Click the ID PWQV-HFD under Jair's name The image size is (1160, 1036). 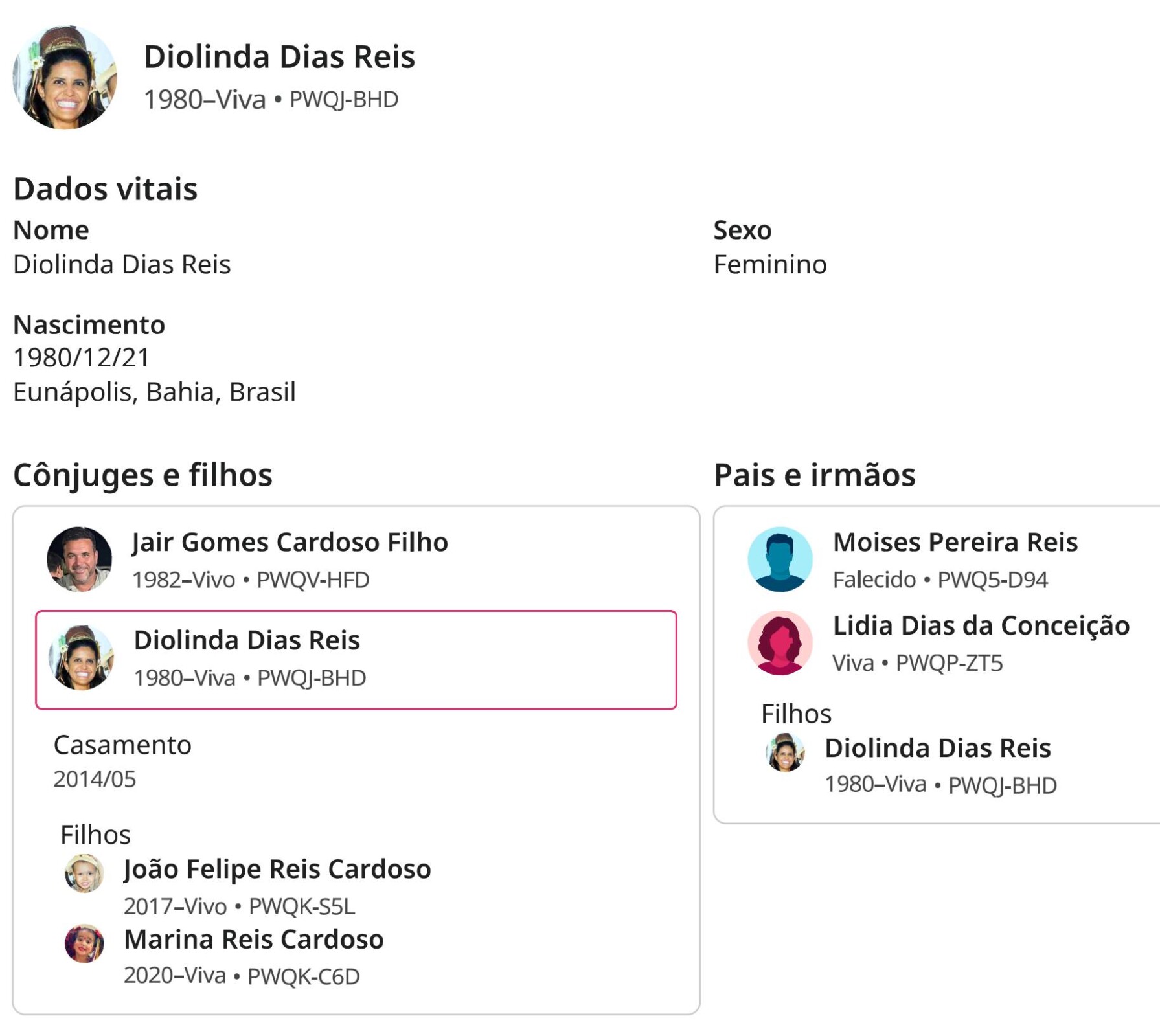[313, 580]
